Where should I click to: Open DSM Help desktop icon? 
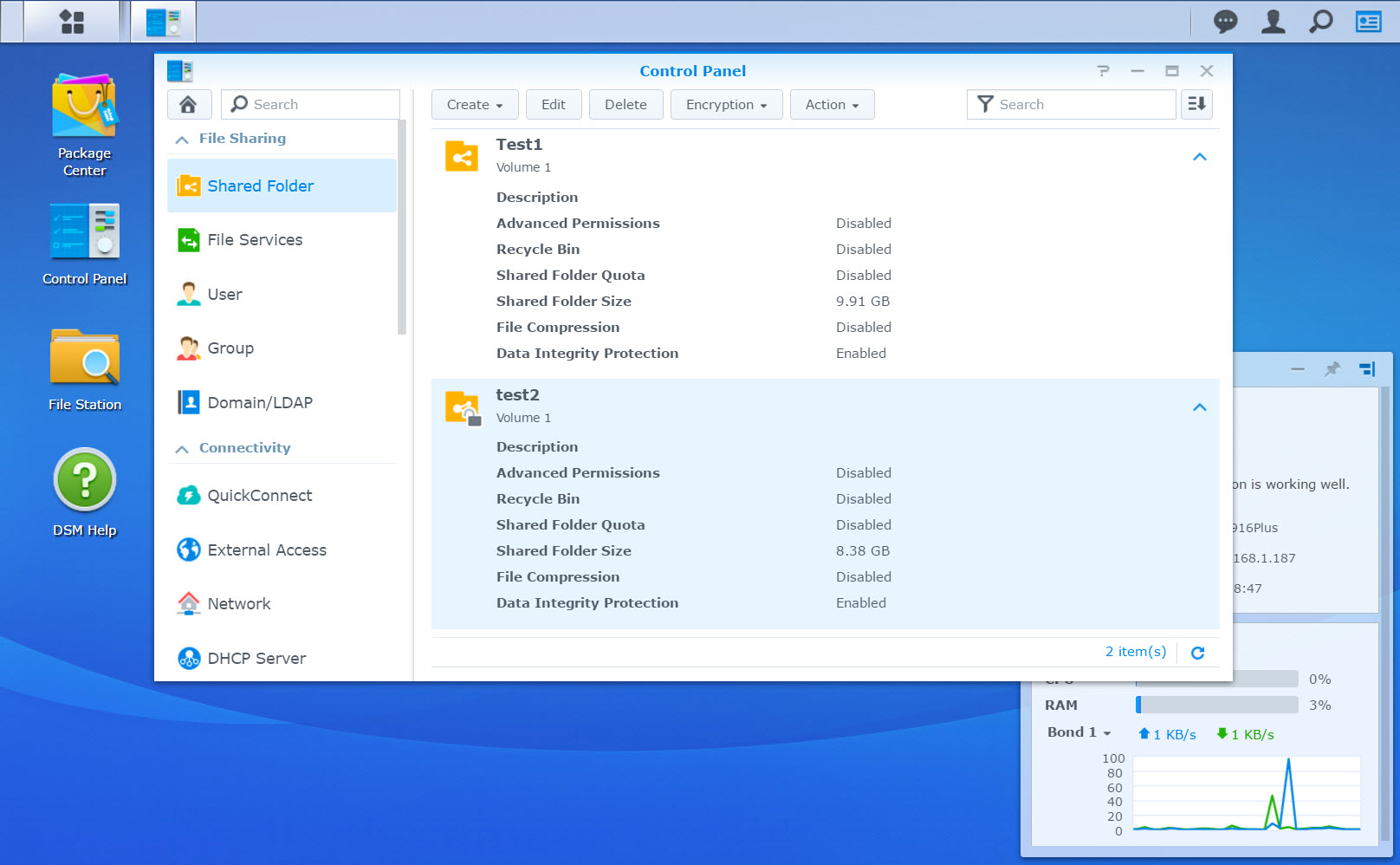[x=84, y=492]
